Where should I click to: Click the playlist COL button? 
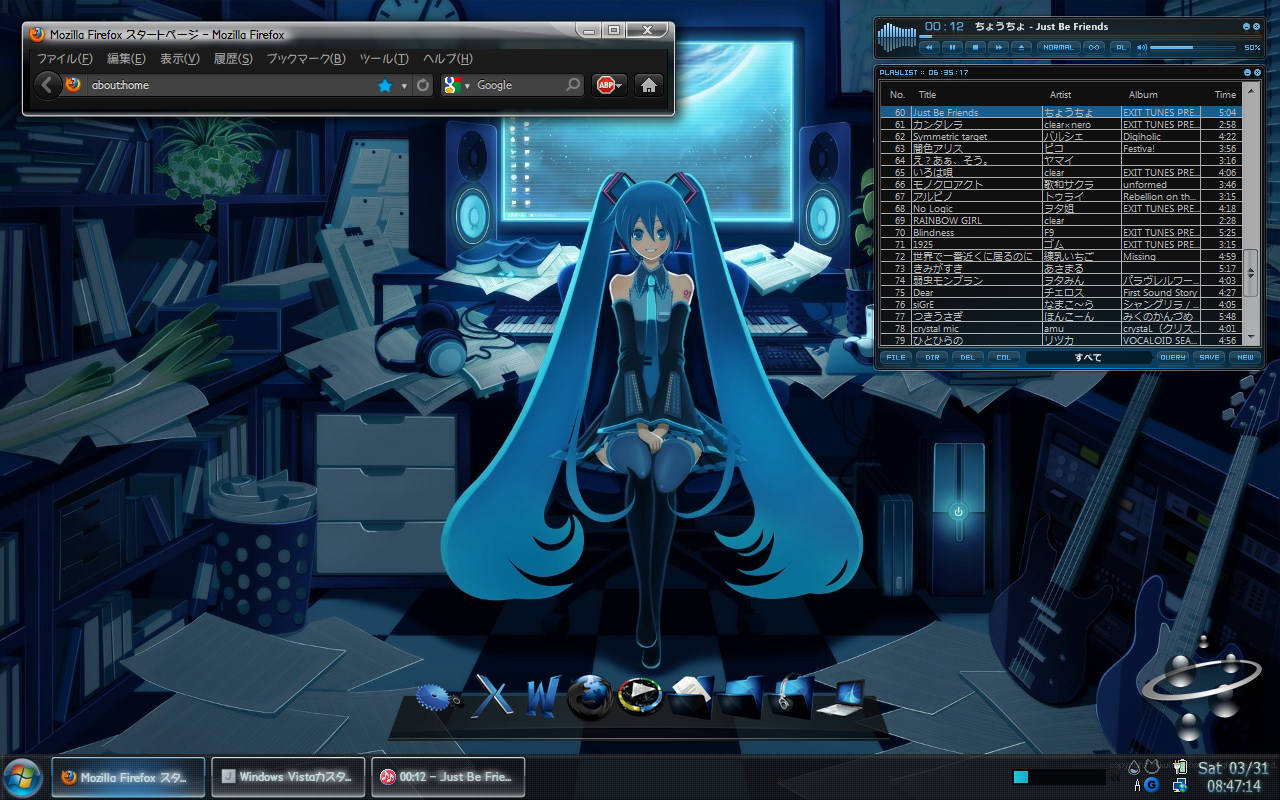[x=1003, y=357]
